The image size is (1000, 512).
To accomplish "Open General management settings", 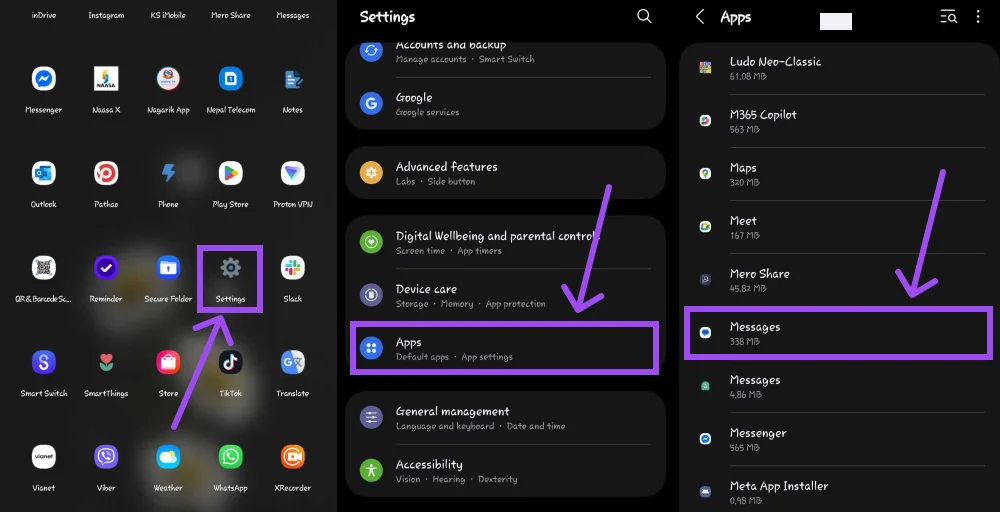I will click(505, 418).
